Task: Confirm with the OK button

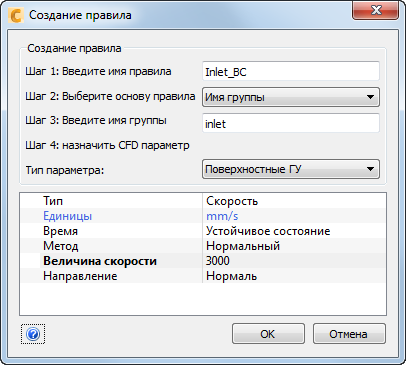Action: [268, 334]
